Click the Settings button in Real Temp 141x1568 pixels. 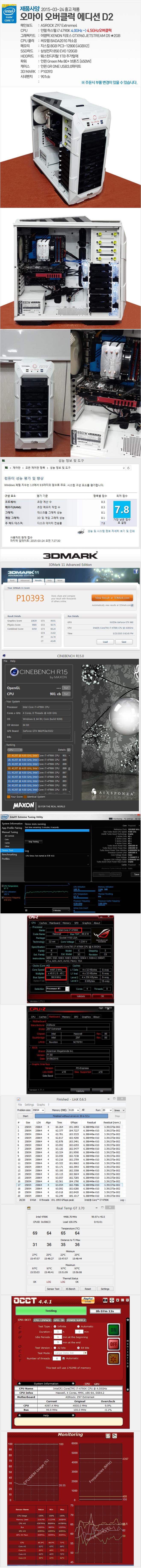pos(105,1289)
